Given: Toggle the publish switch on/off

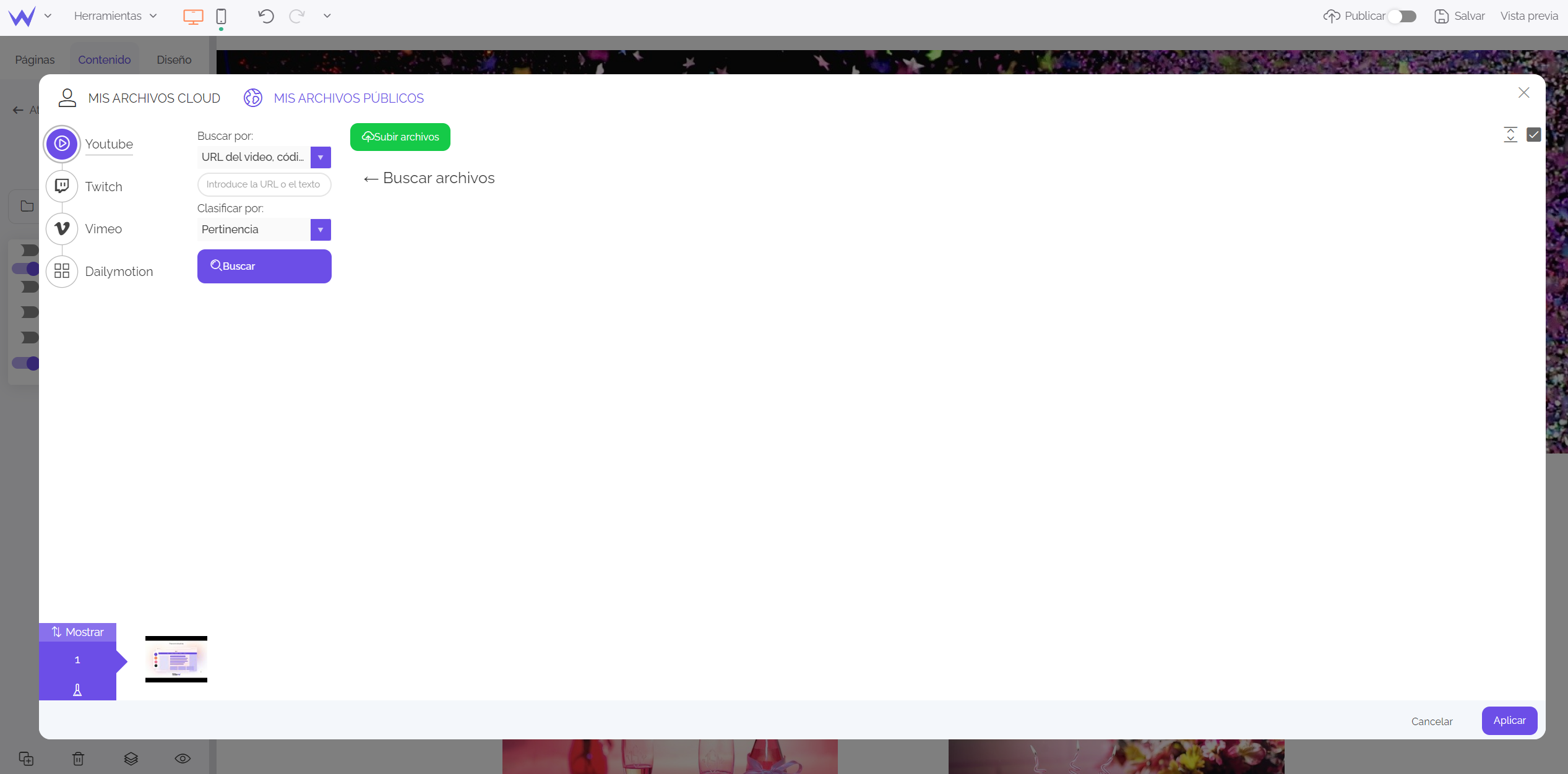Looking at the screenshot, I should (1405, 16).
